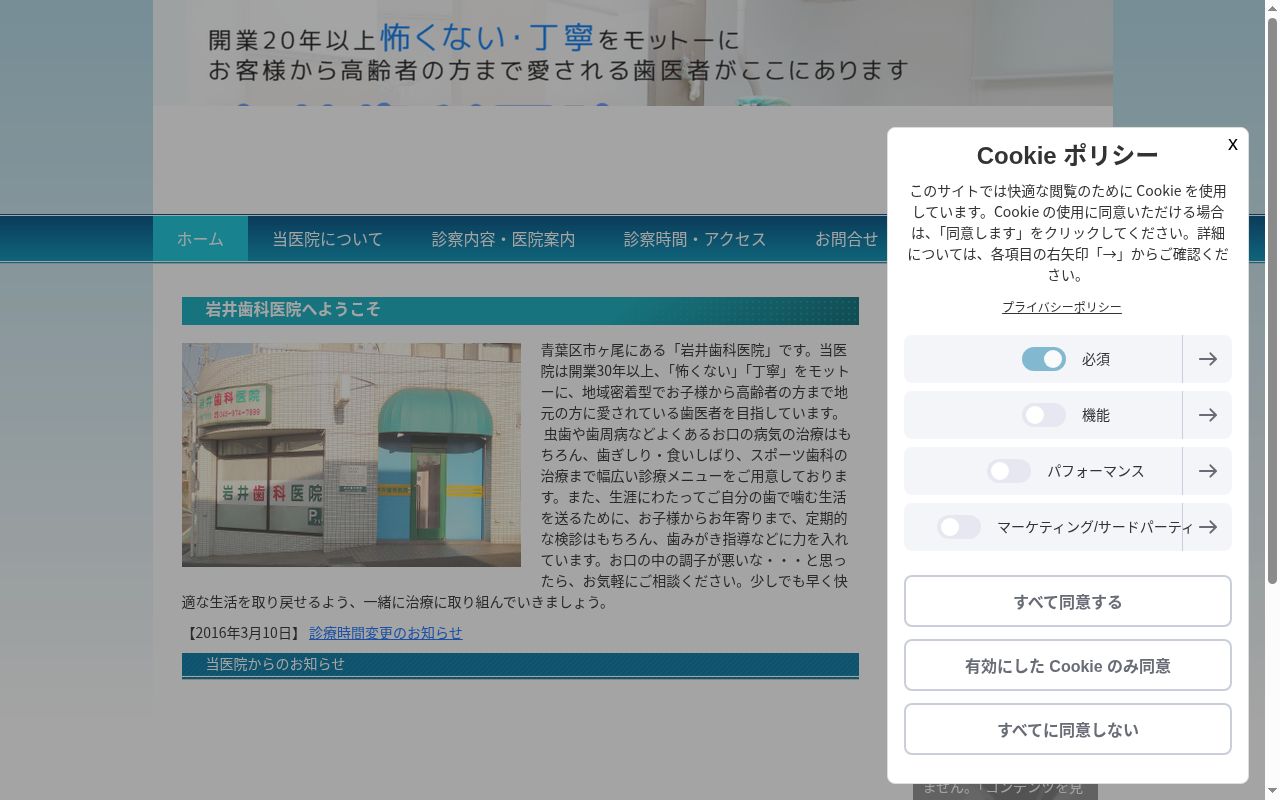Select the ホーム navigation tab
Image resolution: width=1280 pixels, height=800 pixels.
200,239
